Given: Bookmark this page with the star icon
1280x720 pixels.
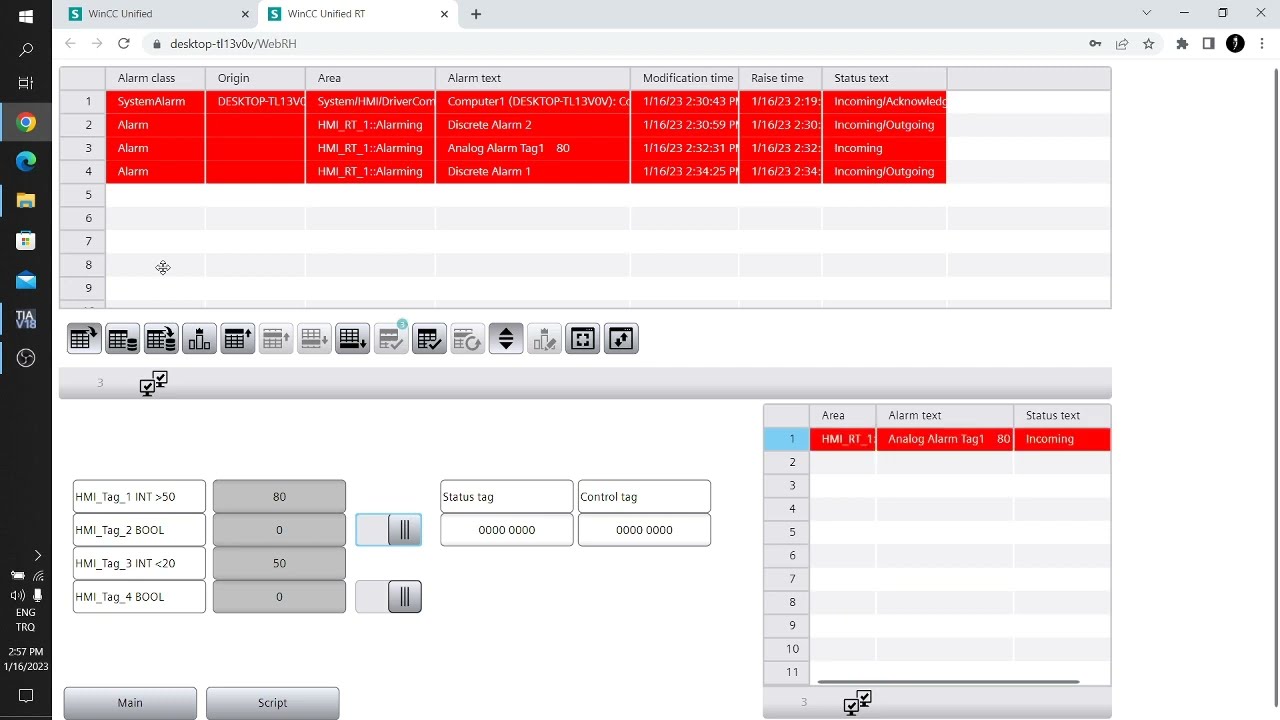Looking at the screenshot, I should coord(1149,44).
